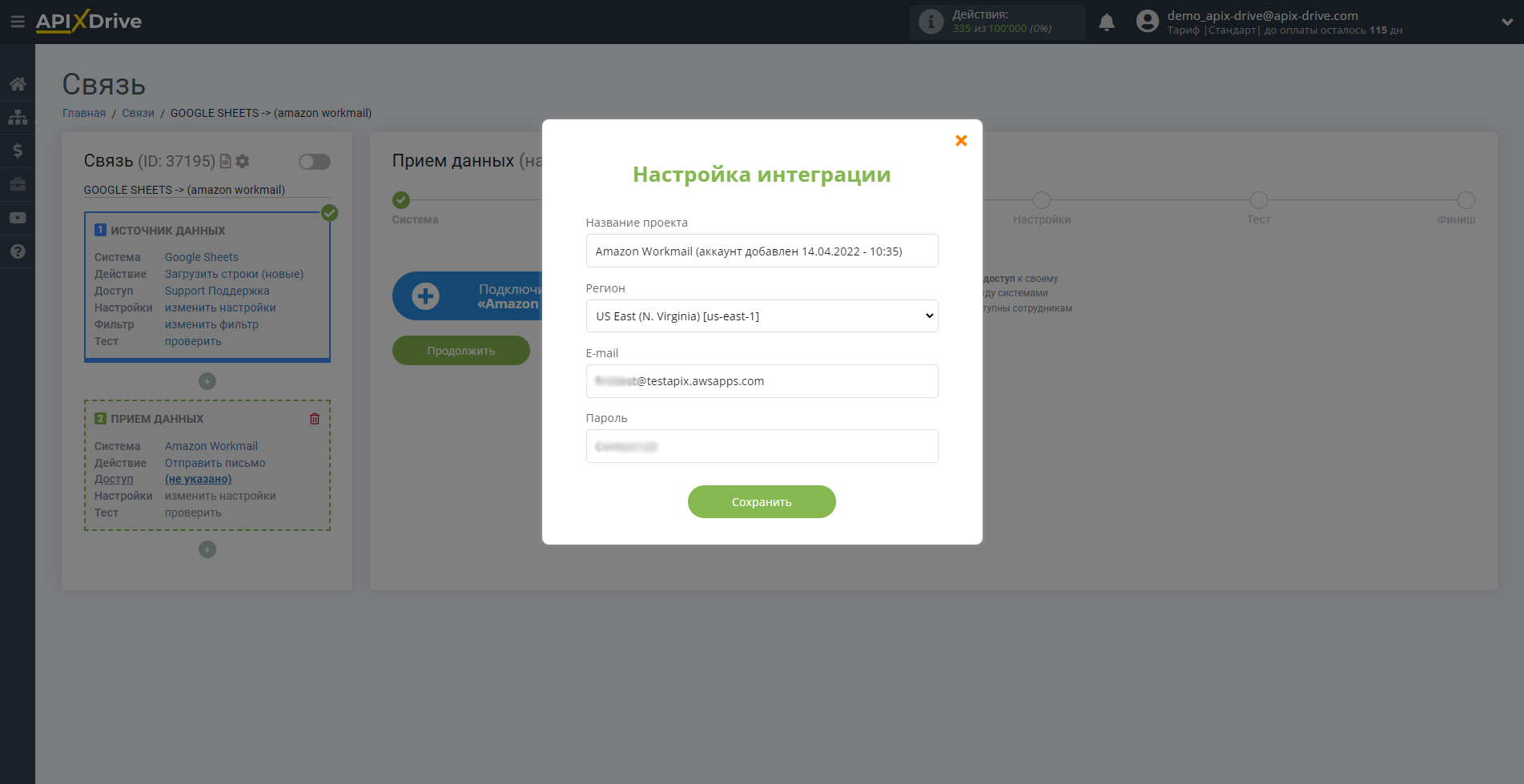The height and width of the screenshot is (784, 1524).
Task: Click the plus icon between blocks
Action: pyautogui.click(x=207, y=381)
